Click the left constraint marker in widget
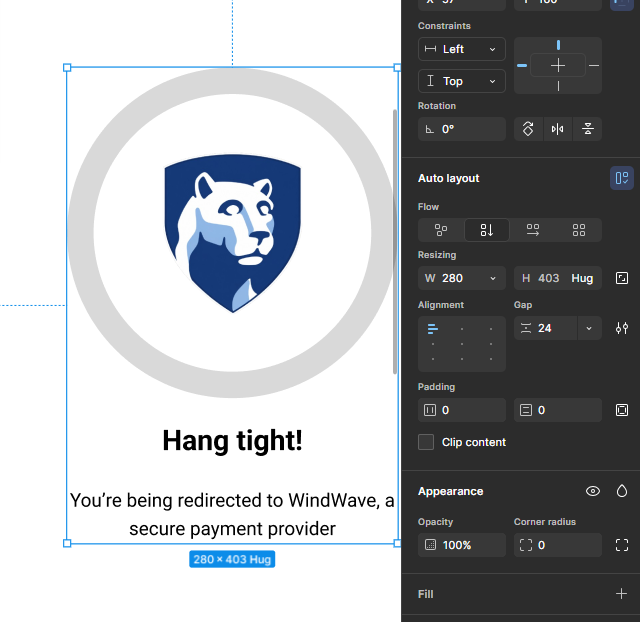The height and width of the screenshot is (622, 640). pyautogui.click(x=522, y=65)
